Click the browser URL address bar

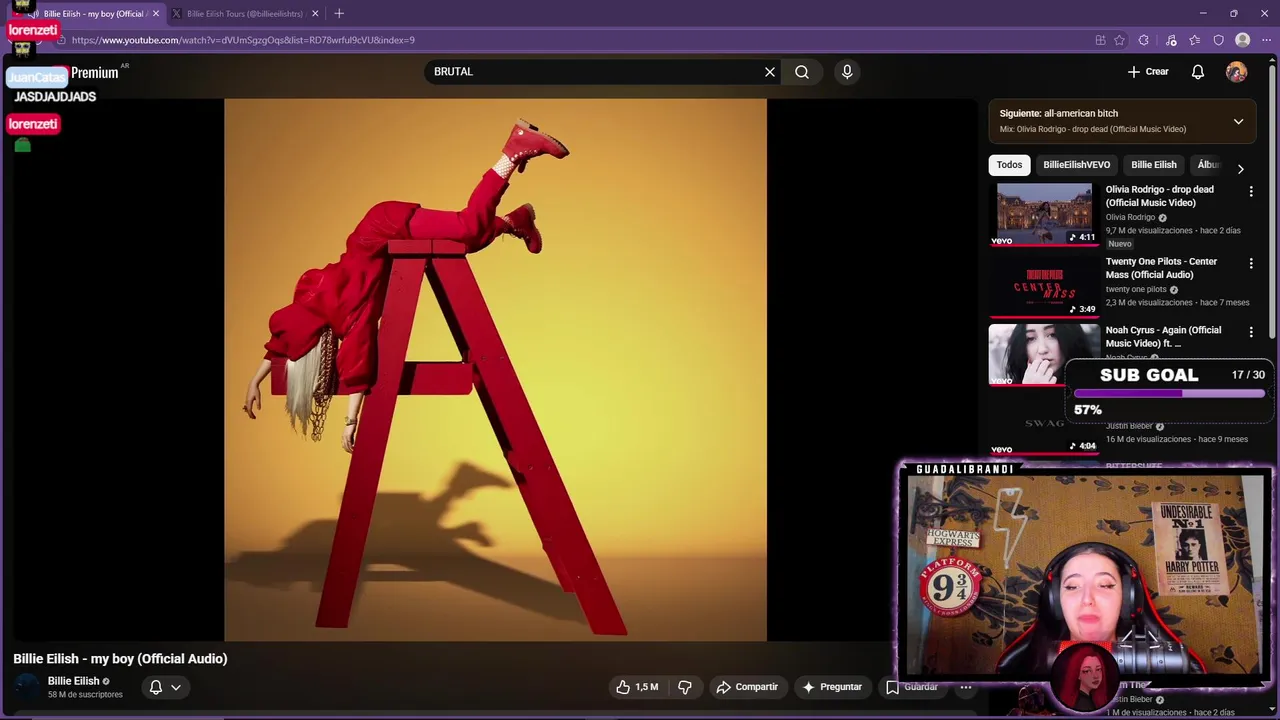pos(575,40)
